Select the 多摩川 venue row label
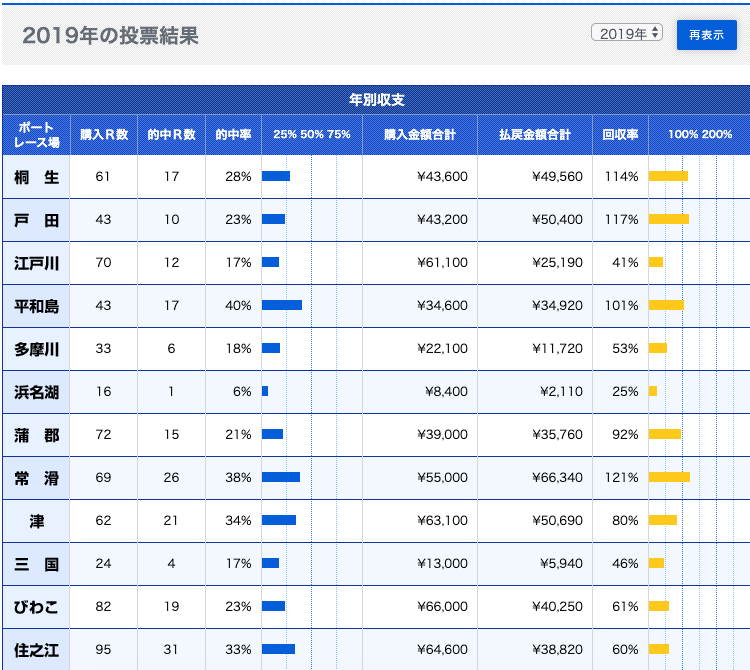This screenshot has height=670, width=750. click(x=36, y=349)
